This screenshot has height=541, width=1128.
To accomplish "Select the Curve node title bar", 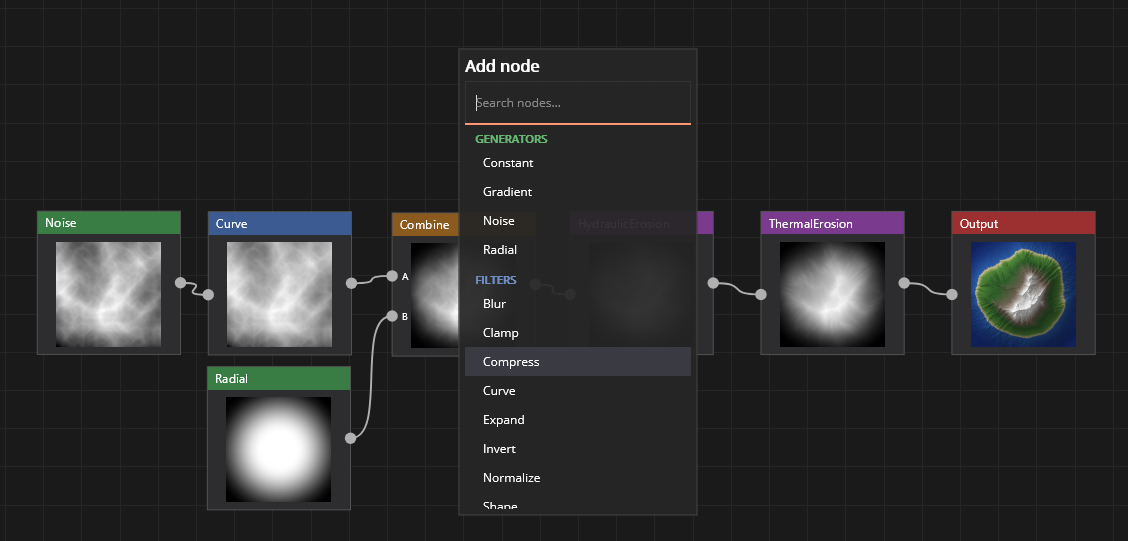I will [x=280, y=224].
